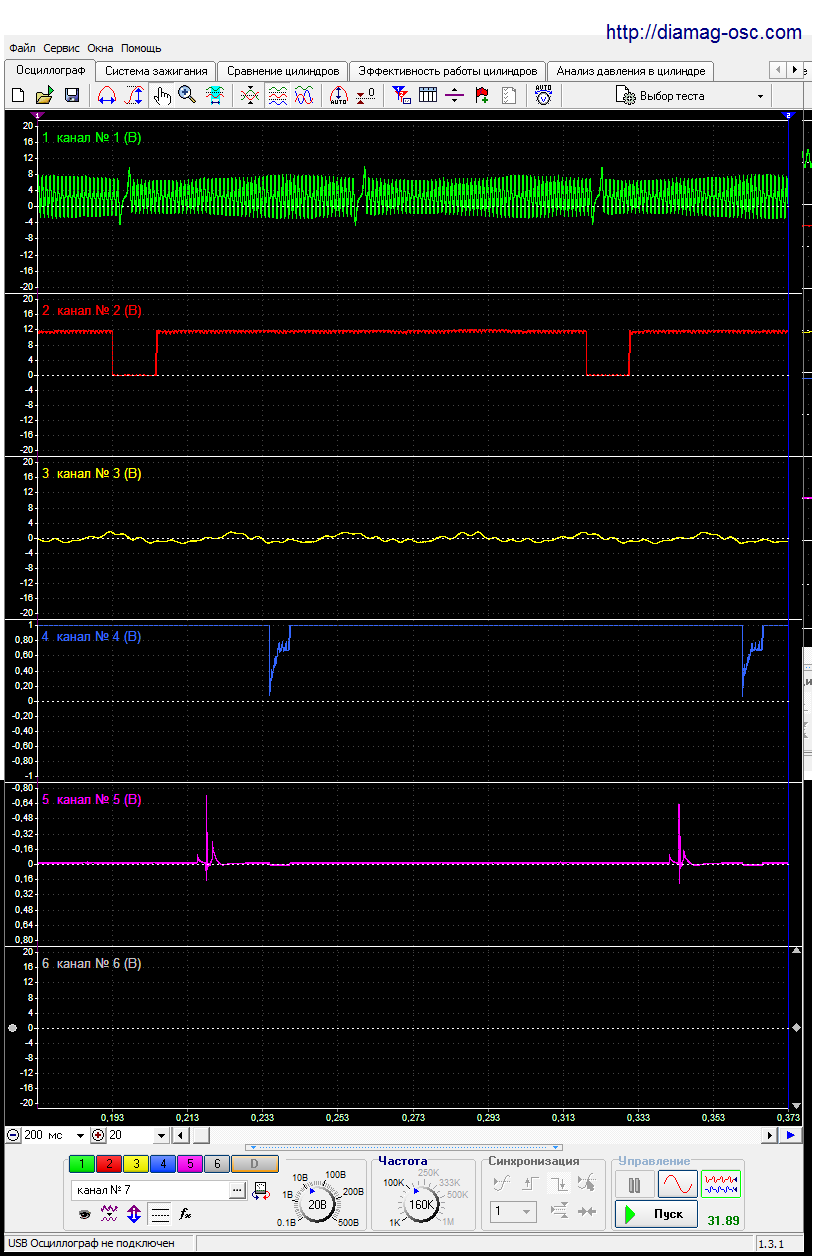Open the Файл menu
Image resolution: width=816 pixels, height=1256 pixels.
pos(21,48)
